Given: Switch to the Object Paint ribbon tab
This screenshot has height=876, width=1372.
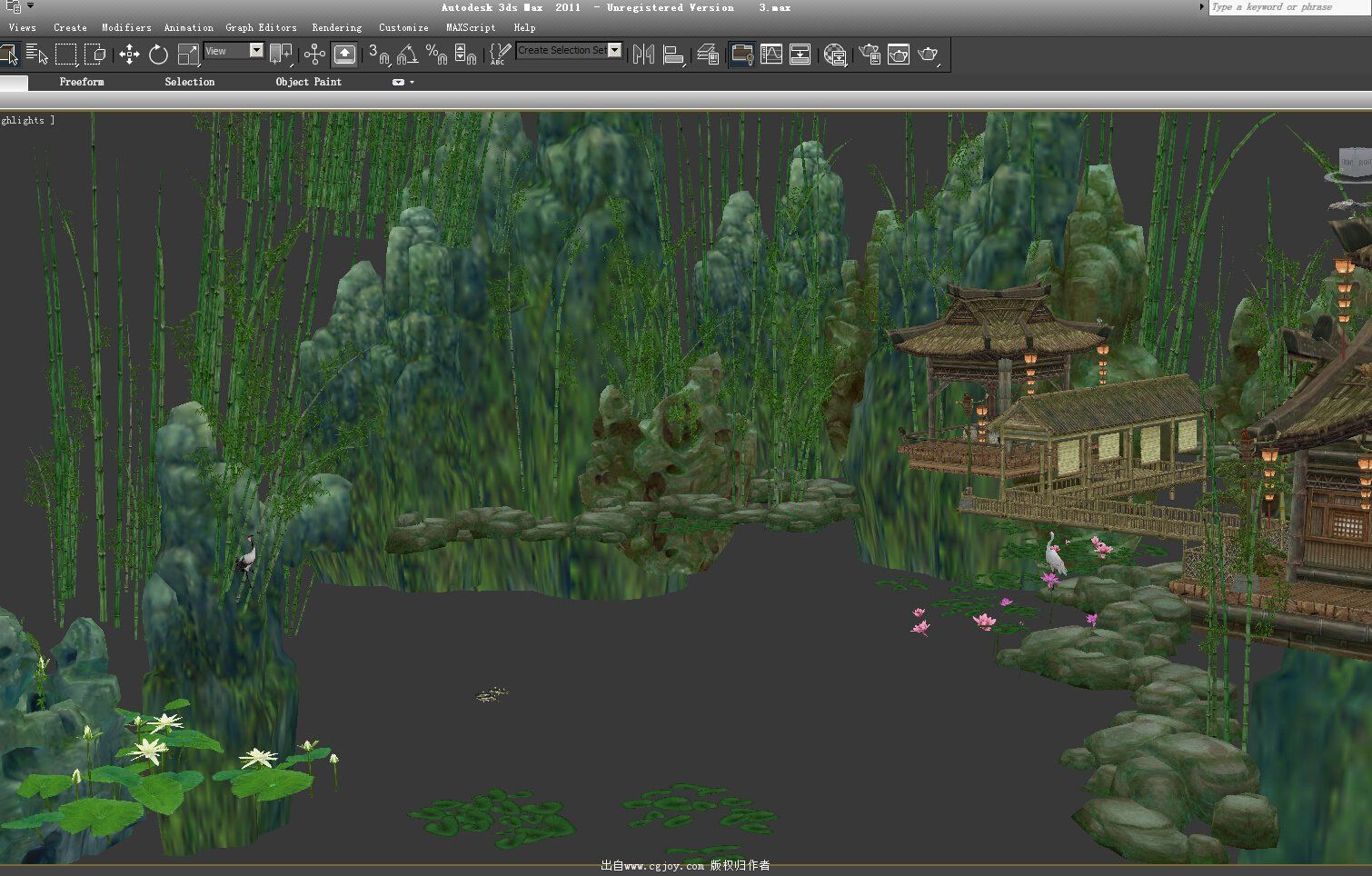Looking at the screenshot, I should [309, 82].
